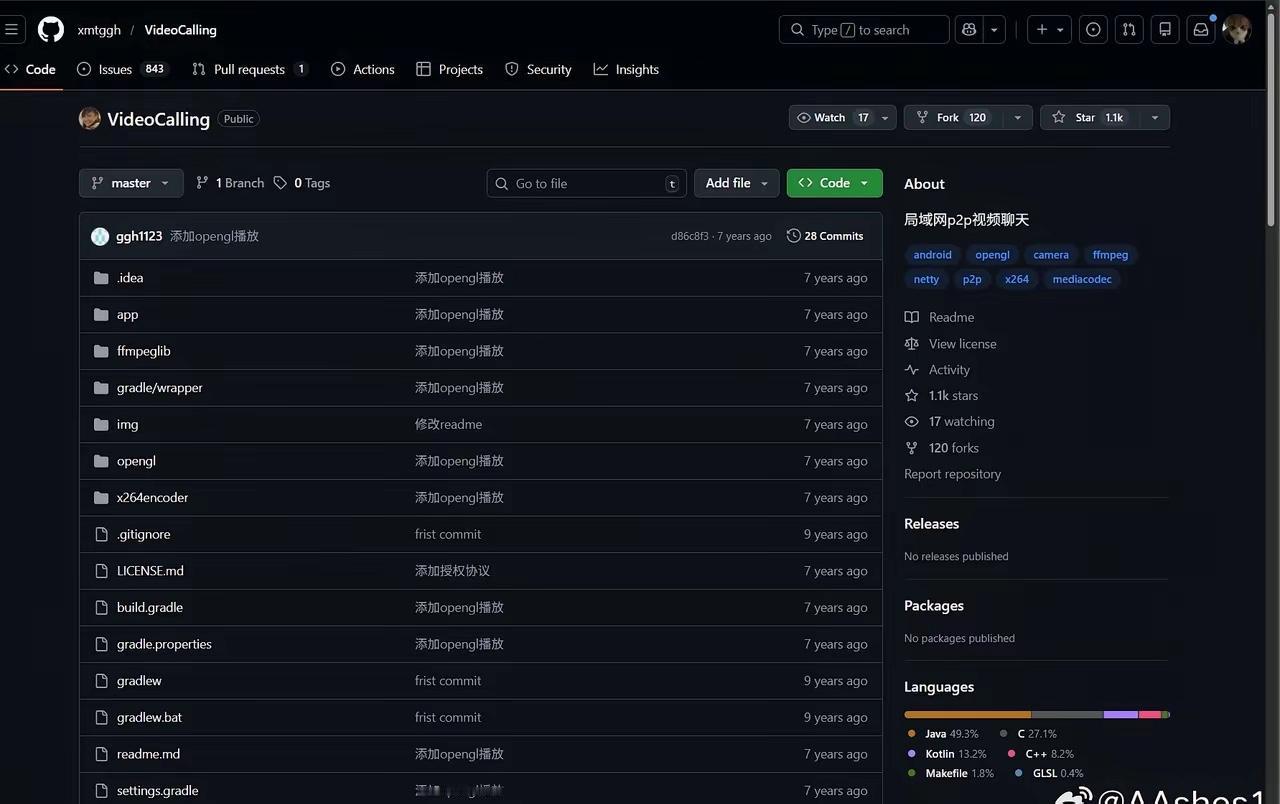The image size is (1280, 804).
Task: Open the xmtggh owner link in the breadcrumb
Action: (x=99, y=30)
